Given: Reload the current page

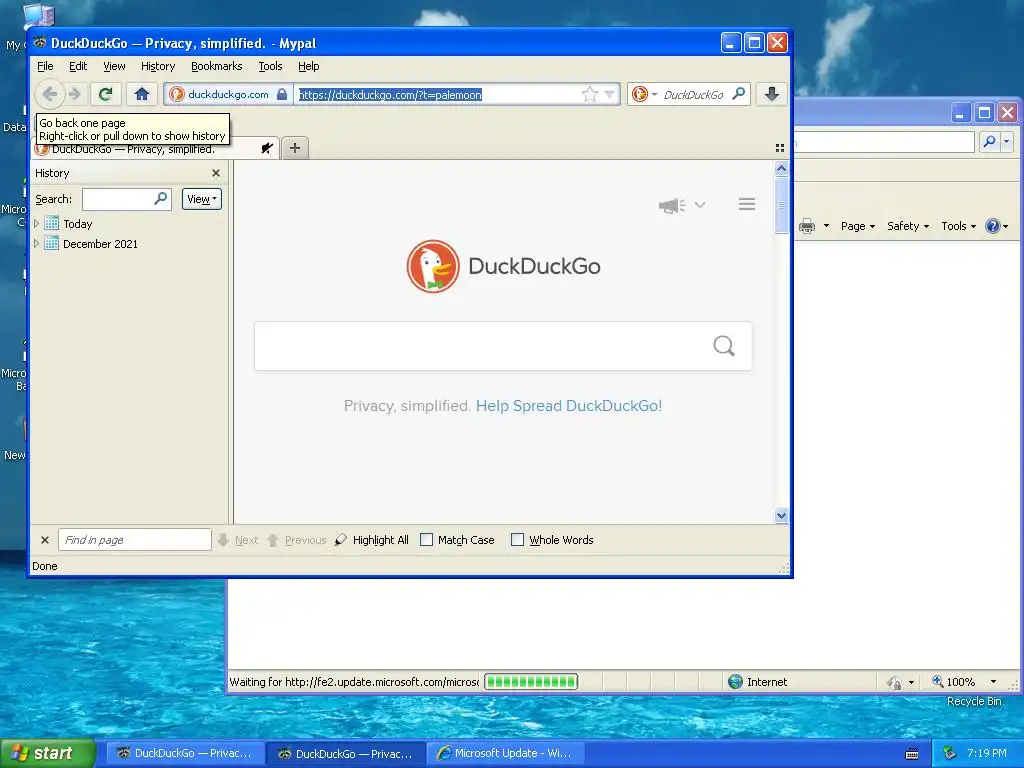Looking at the screenshot, I should (105, 95).
